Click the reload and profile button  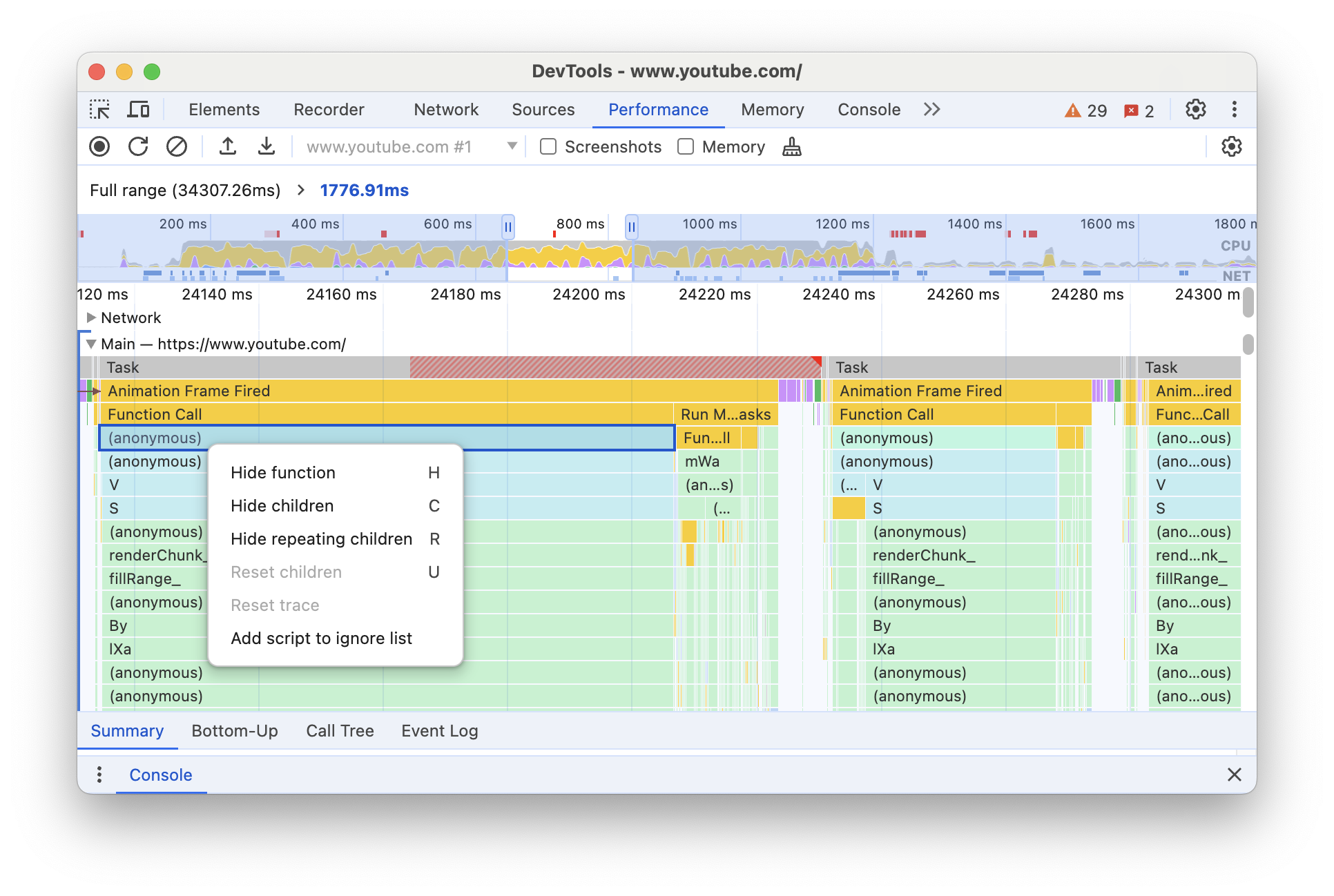click(x=139, y=148)
